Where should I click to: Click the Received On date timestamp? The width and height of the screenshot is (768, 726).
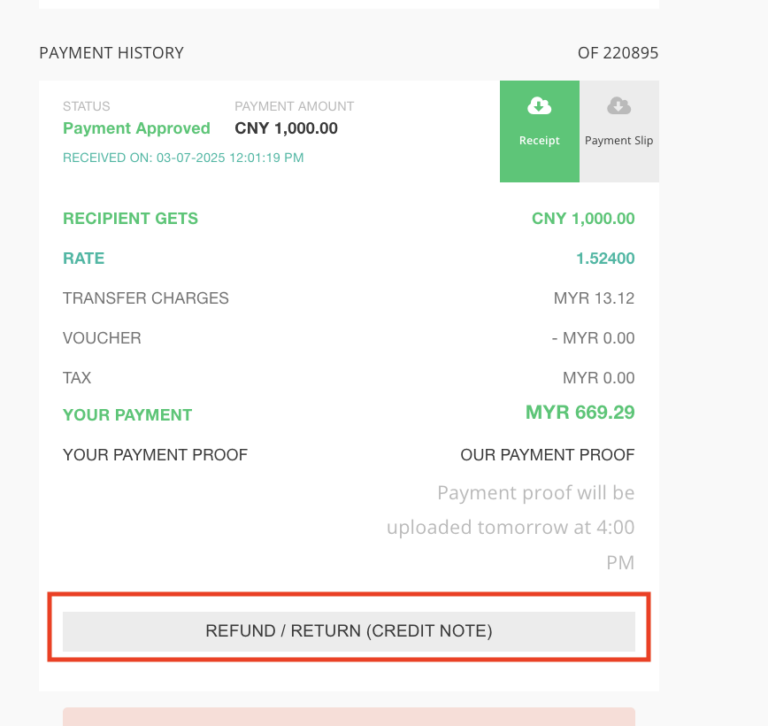[x=183, y=158]
